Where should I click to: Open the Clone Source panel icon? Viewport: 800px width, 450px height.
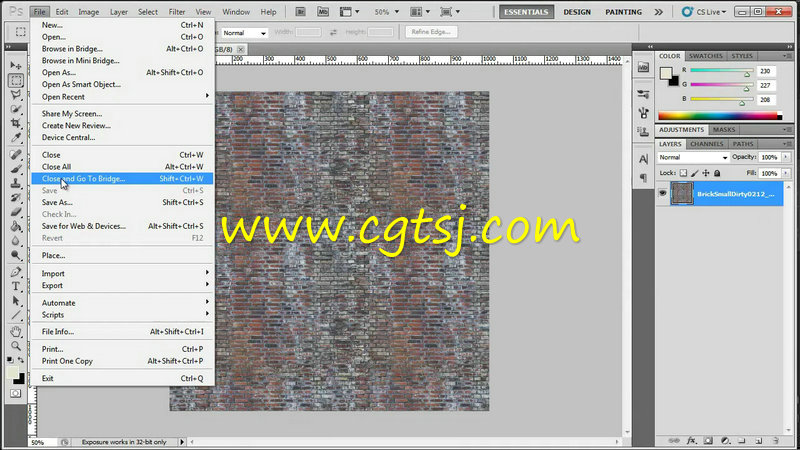(643, 132)
